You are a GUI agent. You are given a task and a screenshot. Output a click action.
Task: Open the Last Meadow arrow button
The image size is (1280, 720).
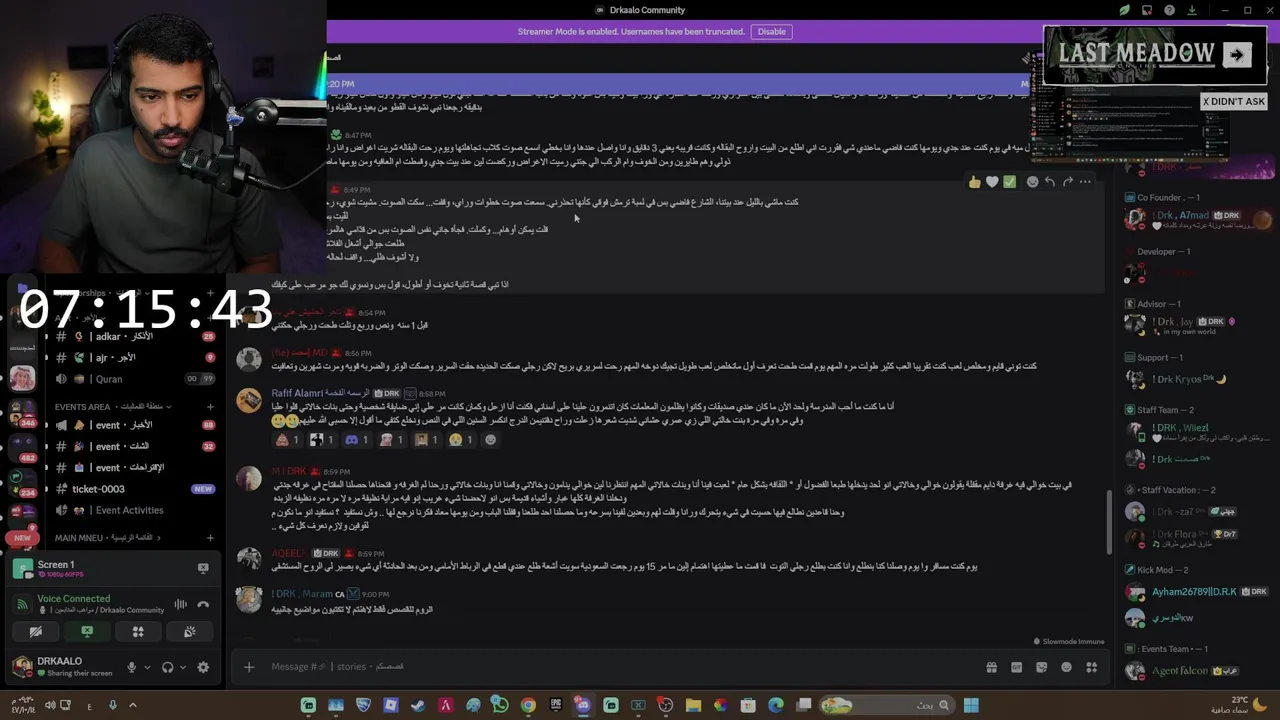tap(1237, 55)
